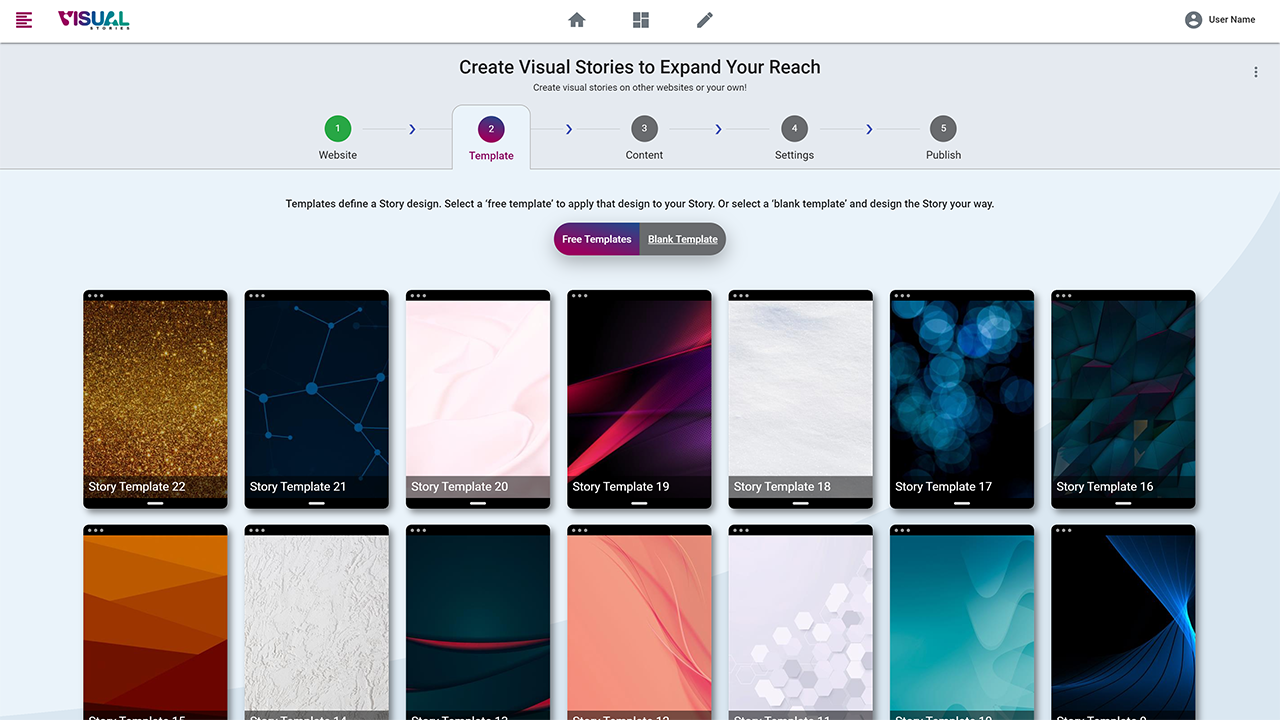
Task: Select the salmon pink waves template
Action: pos(640,622)
